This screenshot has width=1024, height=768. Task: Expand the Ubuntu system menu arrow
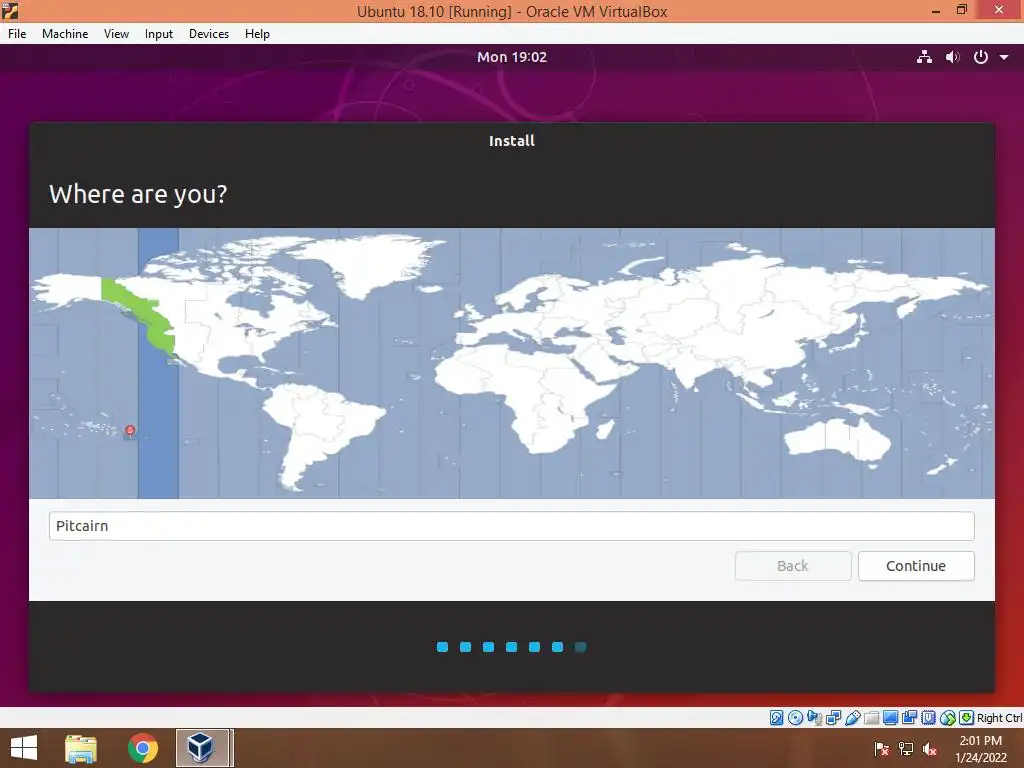point(1004,57)
